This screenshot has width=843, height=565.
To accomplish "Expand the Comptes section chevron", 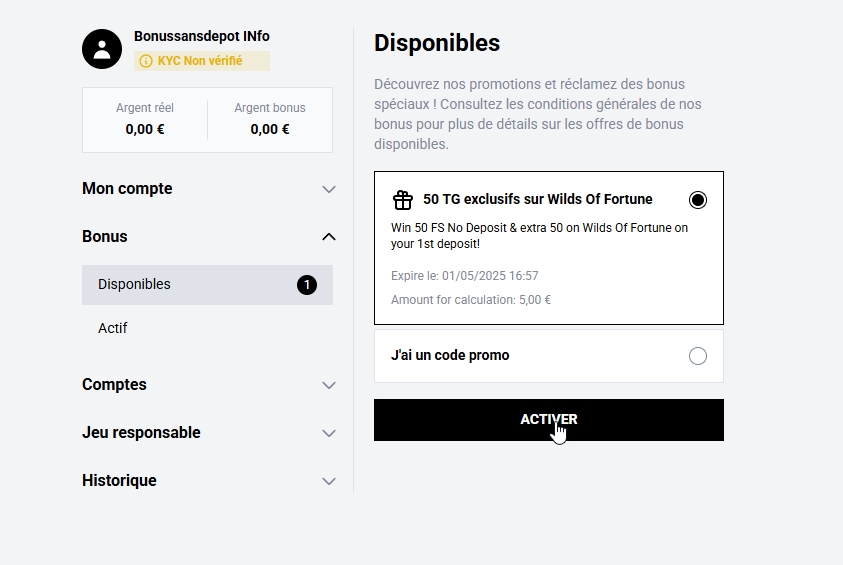I will pos(329,385).
